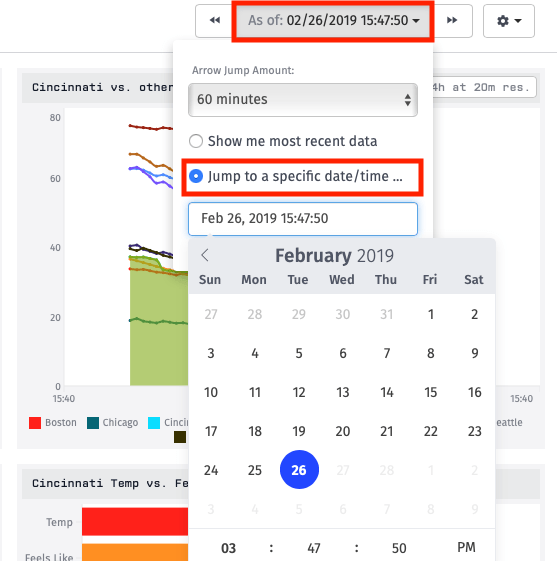Click the teal Chicago legend swatch
The width and height of the screenshot is (557, 561).
tap(93, 423)
